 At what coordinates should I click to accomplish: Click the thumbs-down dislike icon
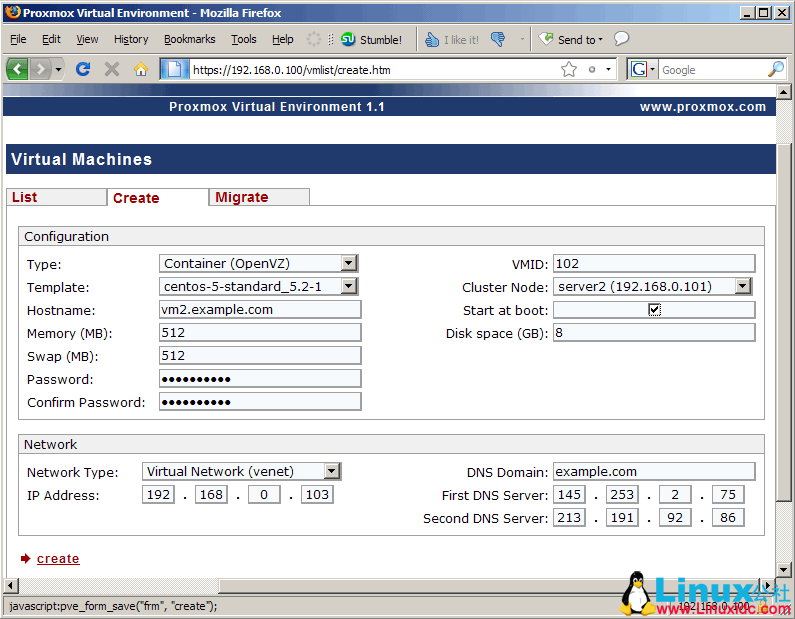[x=497, y=40]
